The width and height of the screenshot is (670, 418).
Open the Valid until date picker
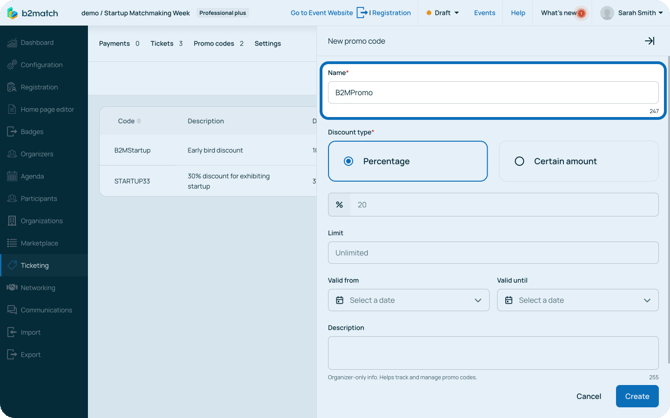(577, 300)
